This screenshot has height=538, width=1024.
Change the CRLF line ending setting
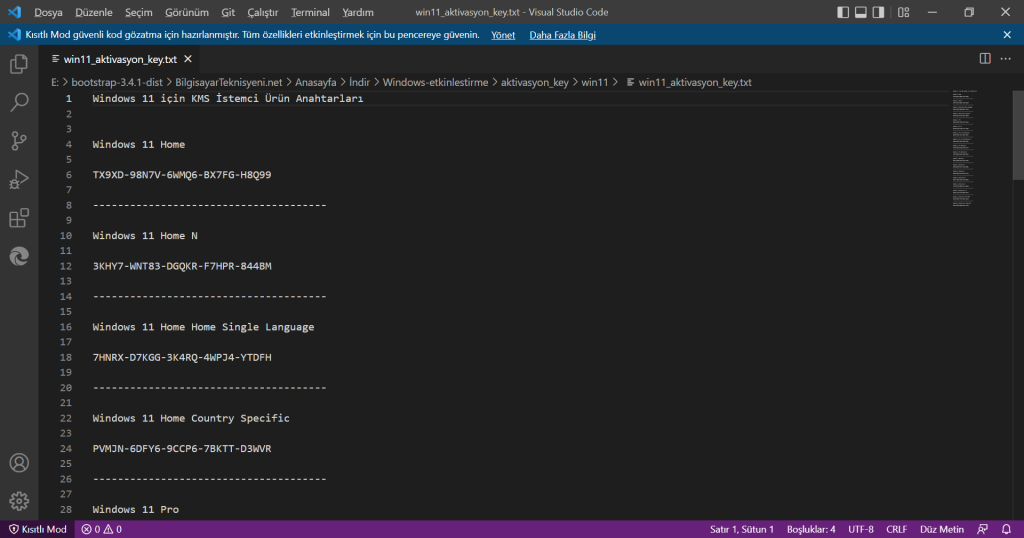tap(897, 530)
